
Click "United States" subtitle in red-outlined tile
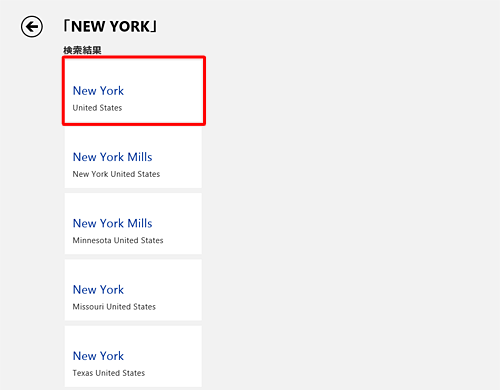[x=97, y=108]
